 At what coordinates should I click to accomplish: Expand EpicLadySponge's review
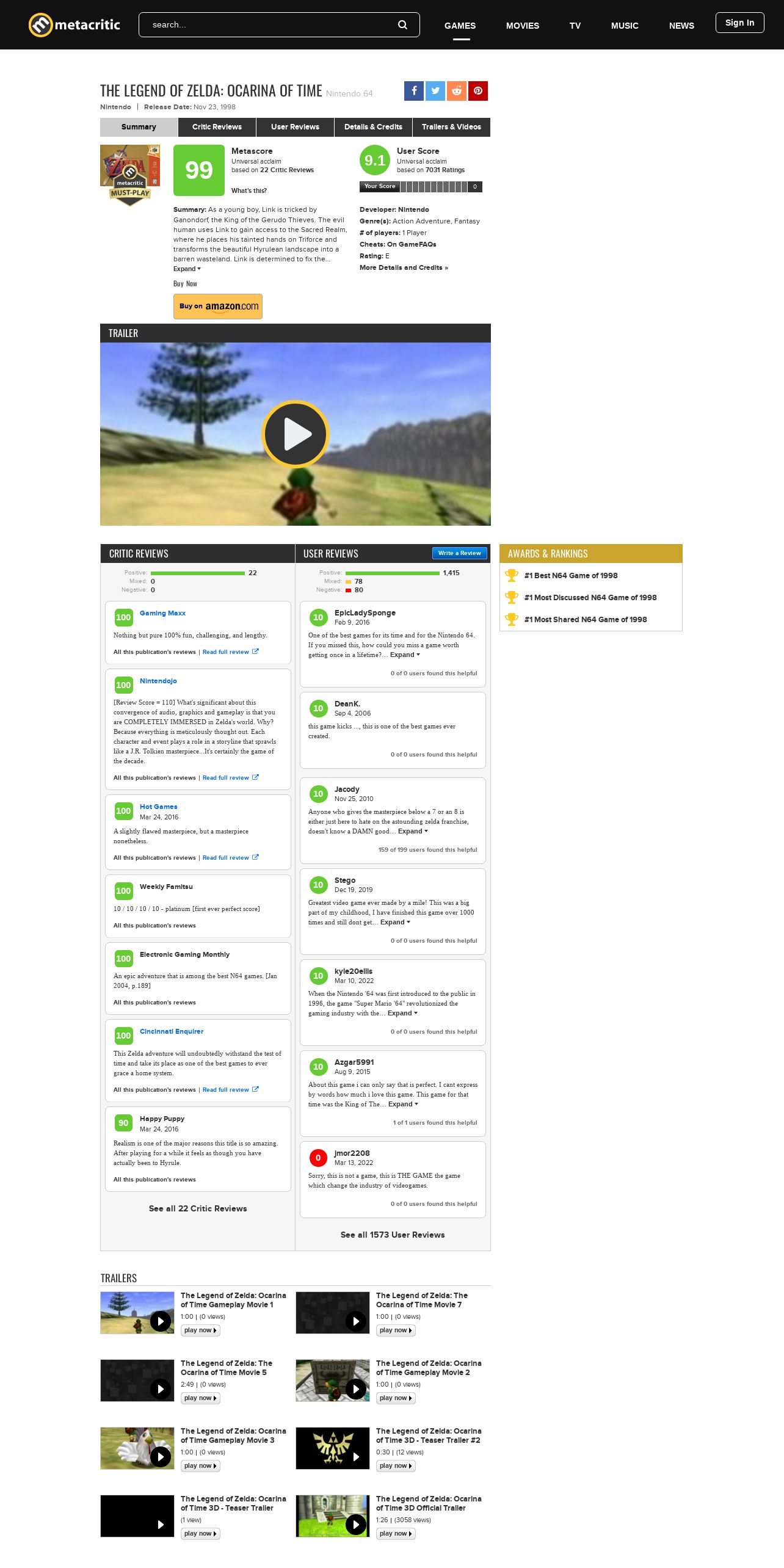[x=405, y=655]
